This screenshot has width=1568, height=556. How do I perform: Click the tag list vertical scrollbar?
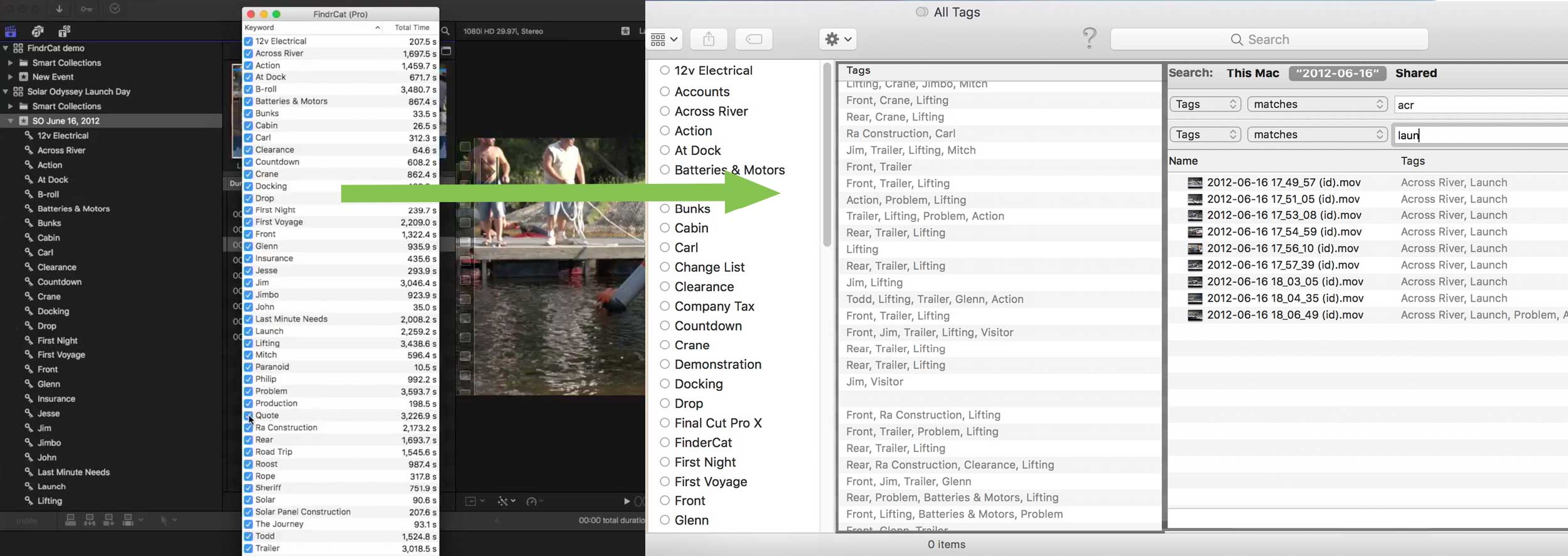pyautogui.click(x=827, y=154)
